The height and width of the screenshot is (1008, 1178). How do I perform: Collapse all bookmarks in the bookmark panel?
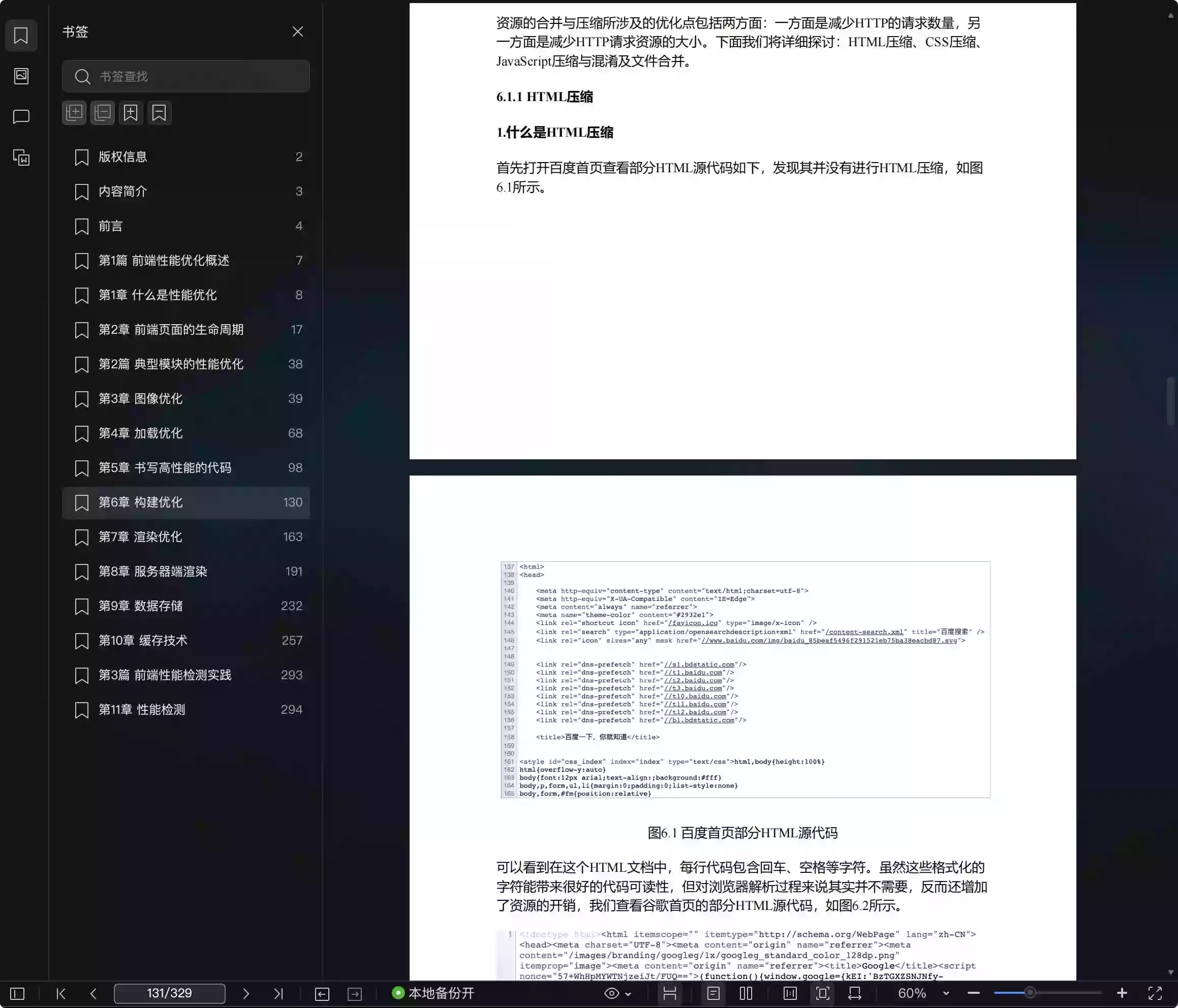[102, 113]
